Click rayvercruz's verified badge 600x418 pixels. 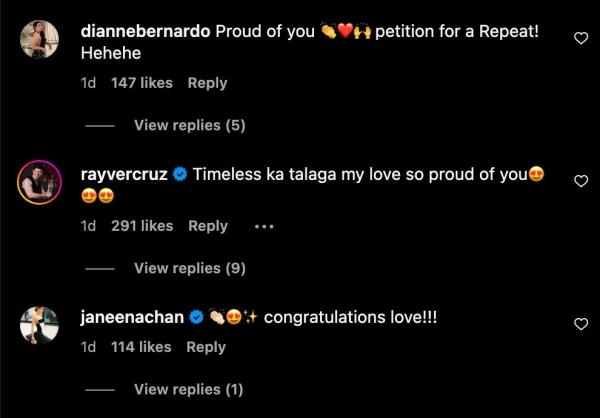(x=180, y=174)
